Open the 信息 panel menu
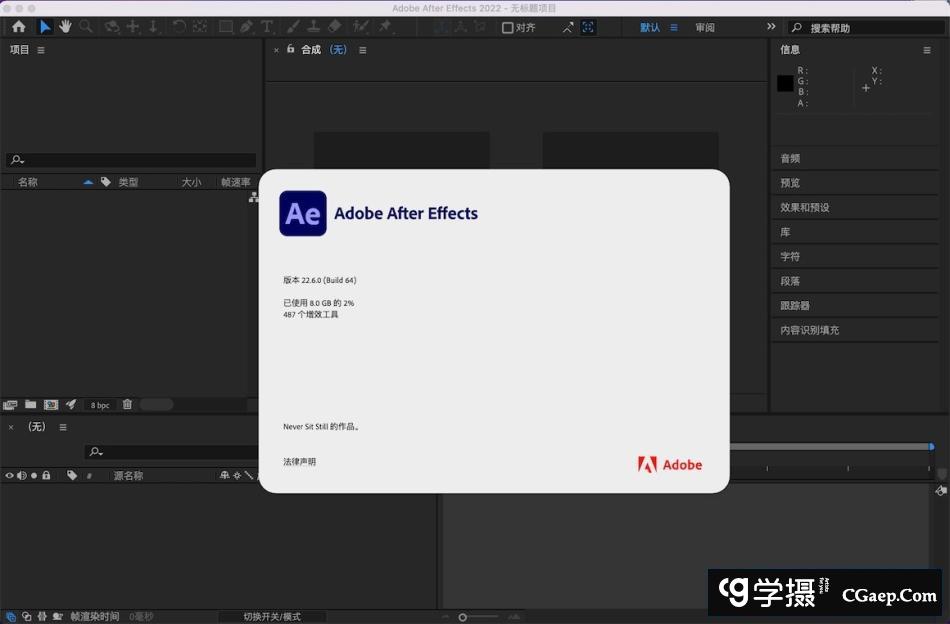Viewport: 950px width, 624px height. click(x=927, y=50)
